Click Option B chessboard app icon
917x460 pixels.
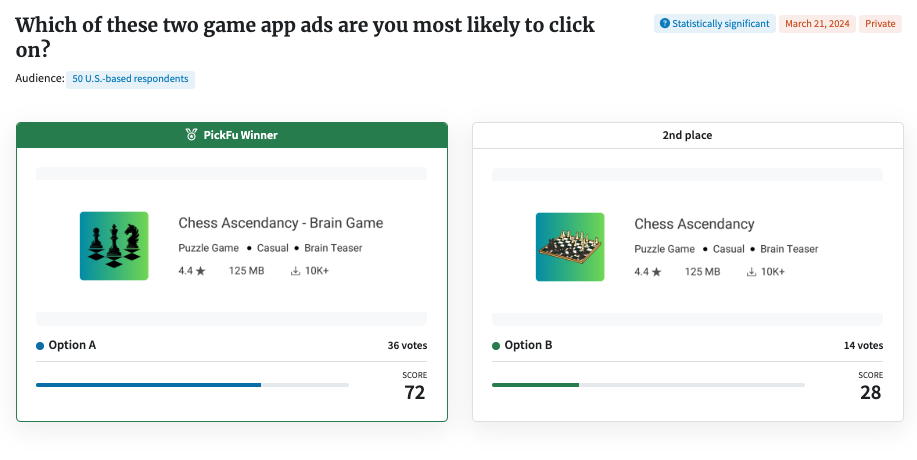[570, 246]
